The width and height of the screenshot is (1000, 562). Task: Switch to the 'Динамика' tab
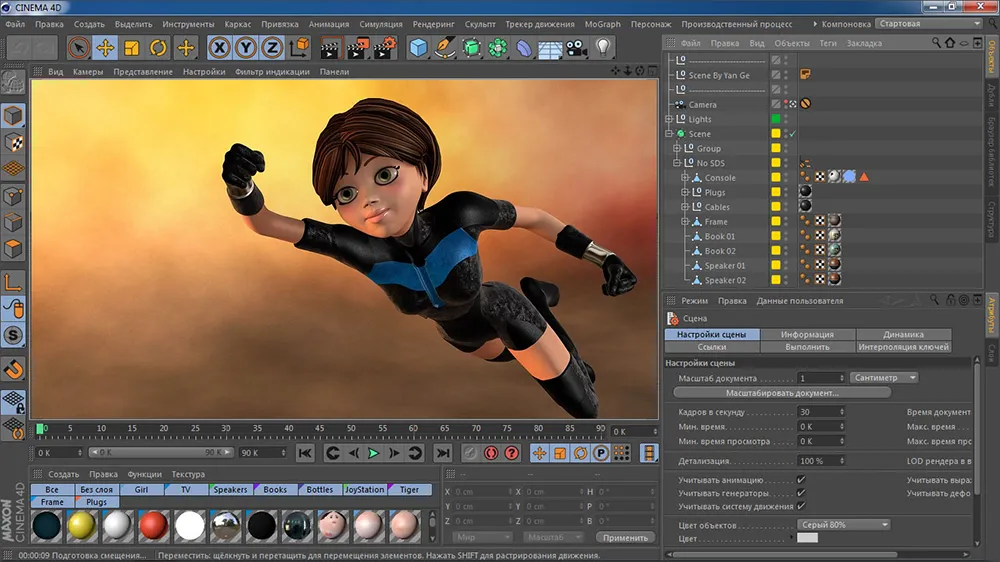[x=903, y=334]
